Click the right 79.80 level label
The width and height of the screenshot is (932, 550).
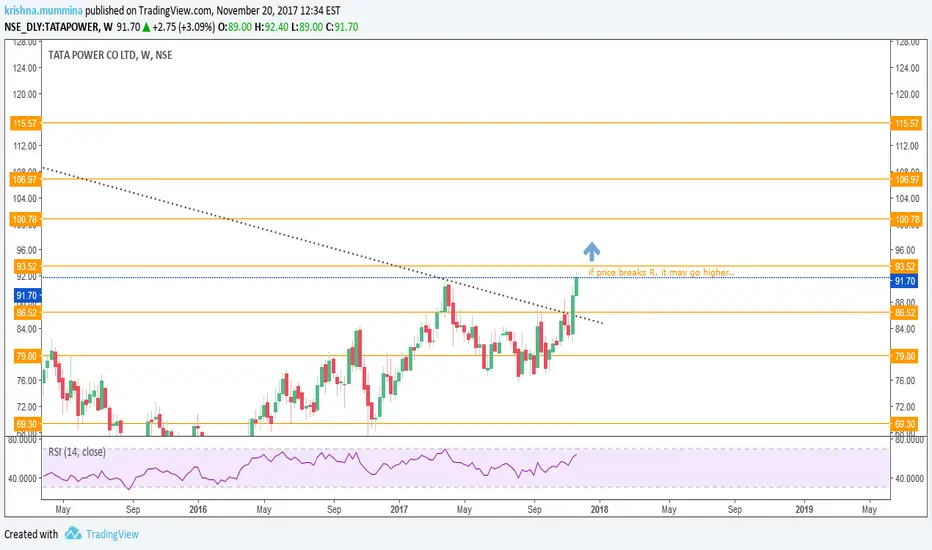pos(905,356)
